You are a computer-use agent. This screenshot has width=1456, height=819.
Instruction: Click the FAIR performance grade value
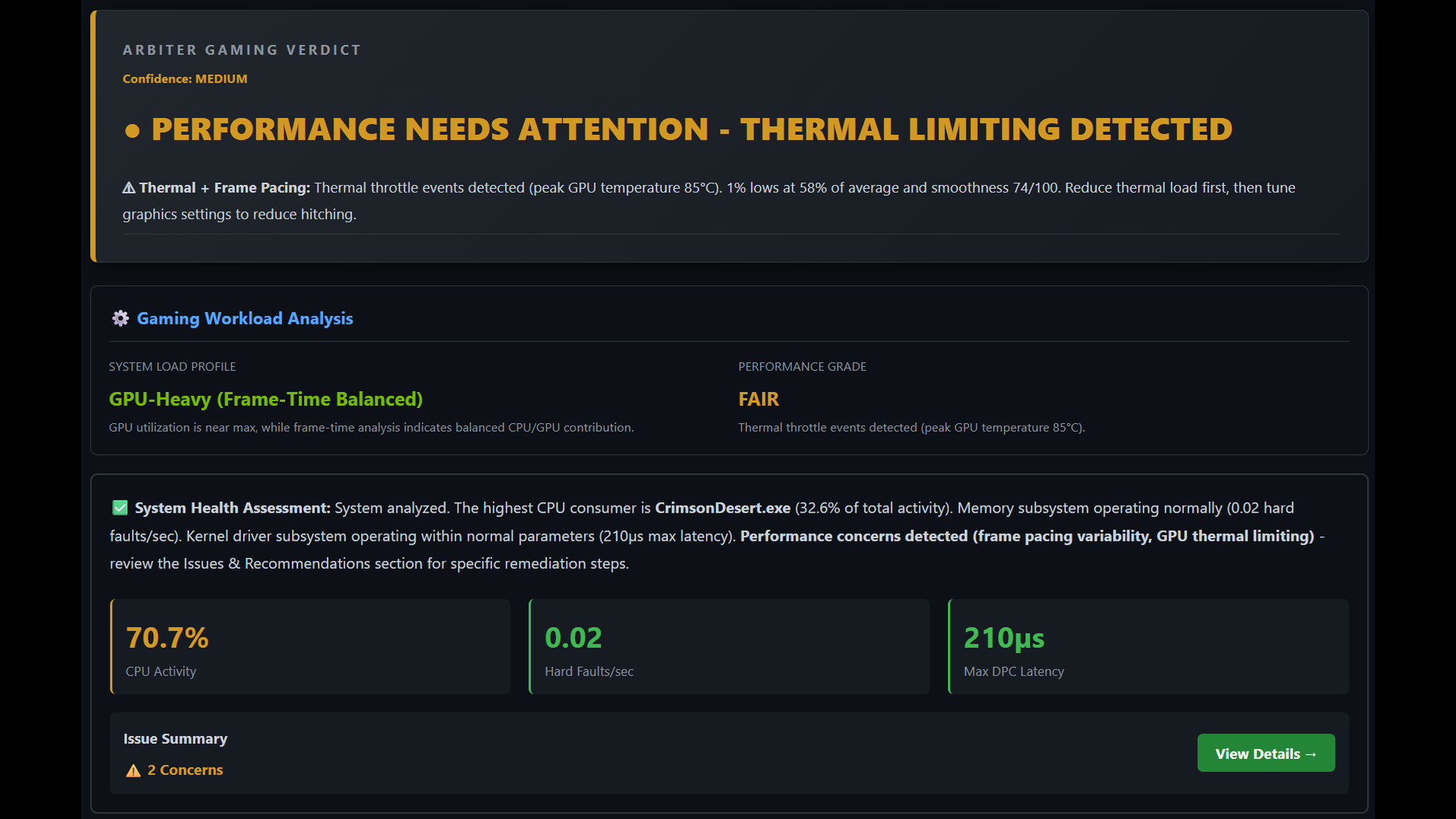click(758, 399)
